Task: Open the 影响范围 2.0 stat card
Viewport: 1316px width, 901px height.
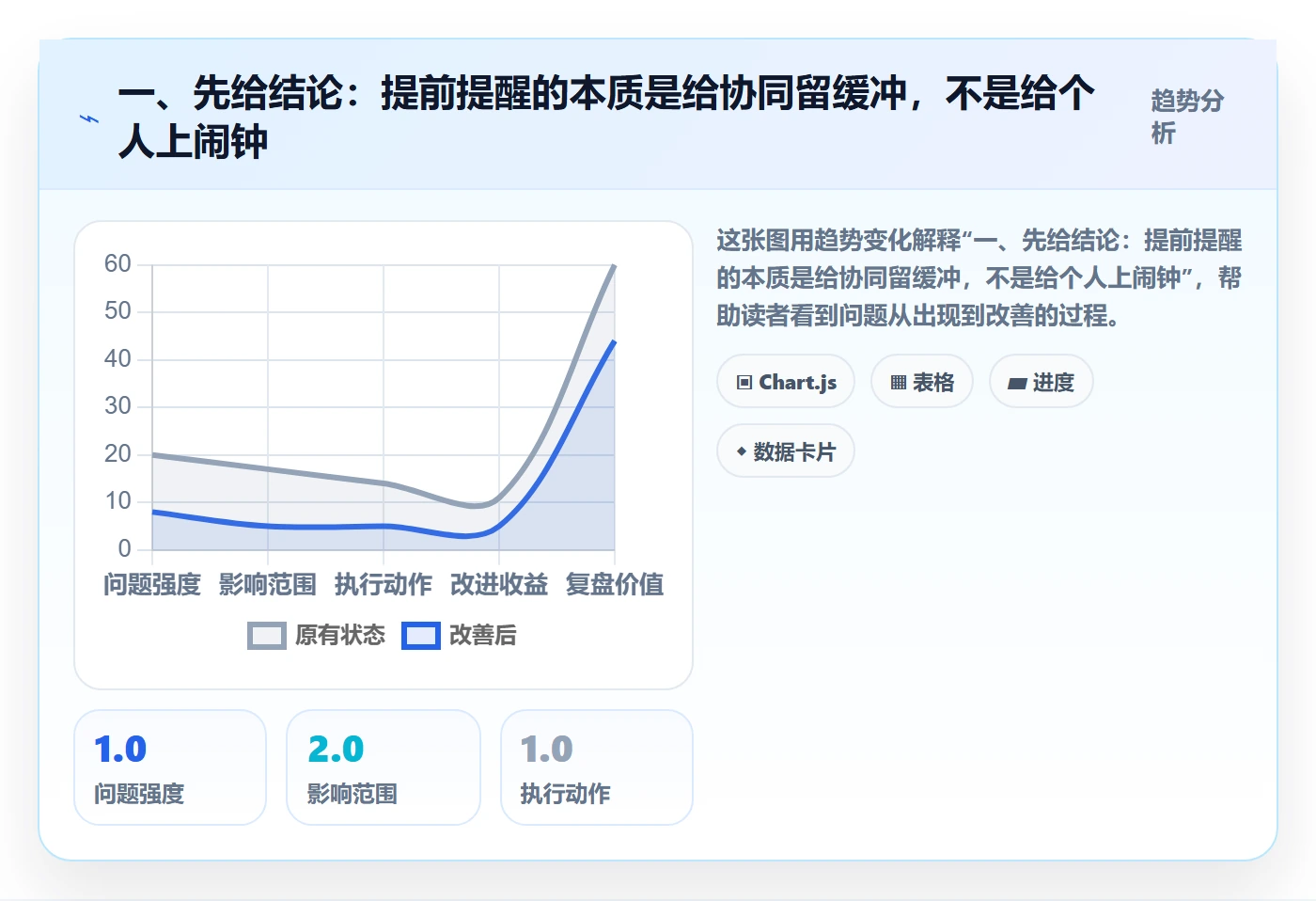Action: 384,767
